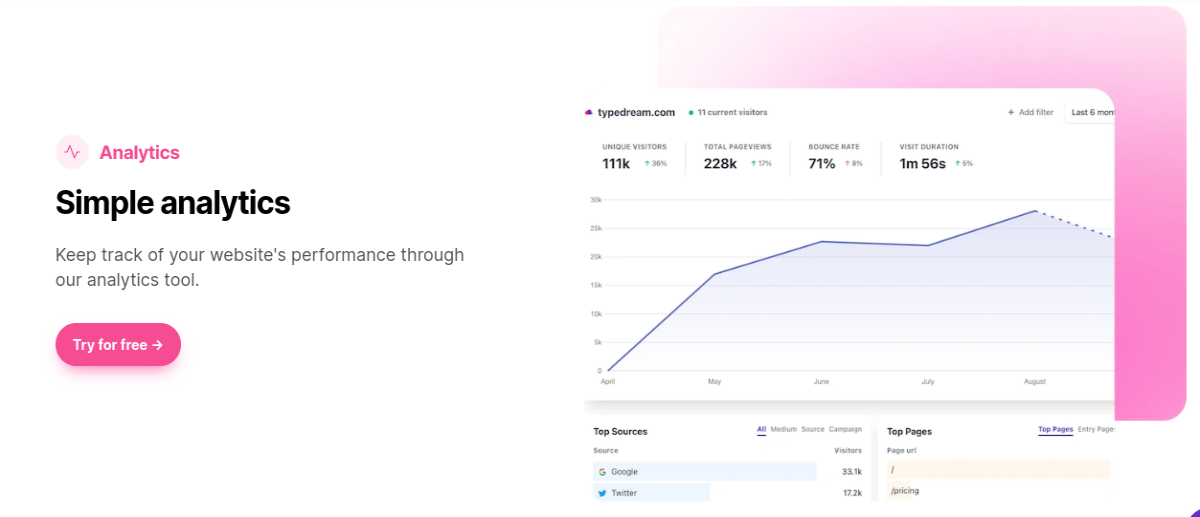Open the Campaign tab

(x=845, y=430)
